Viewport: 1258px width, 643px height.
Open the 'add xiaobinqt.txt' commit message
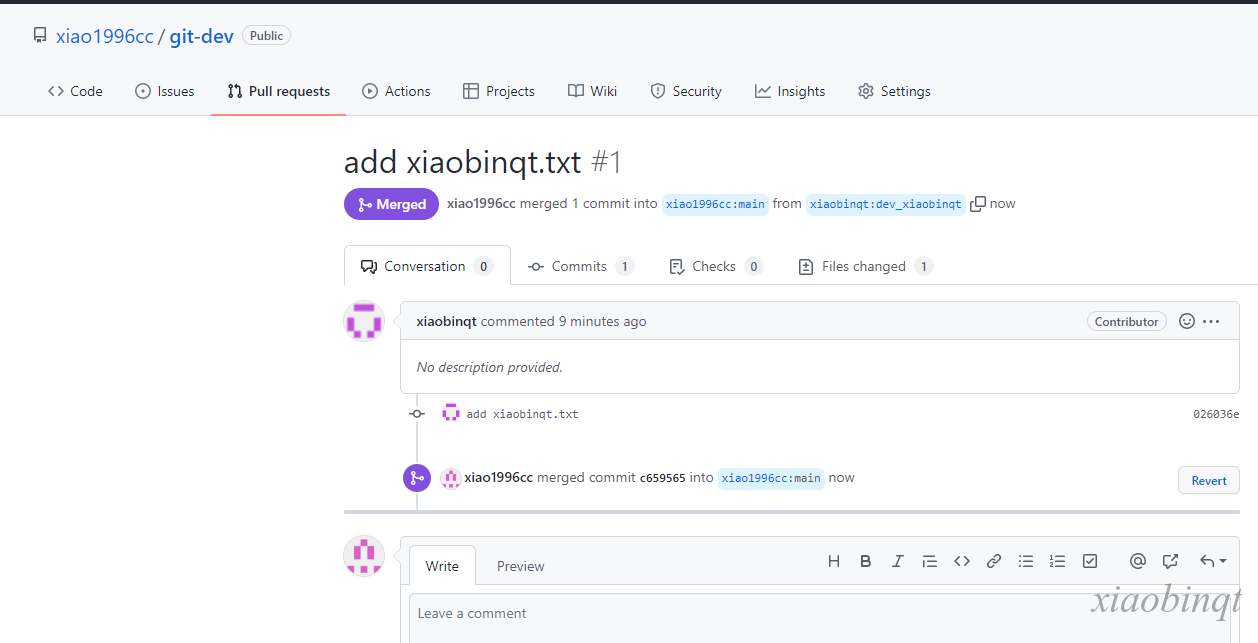tap(522, 414)
